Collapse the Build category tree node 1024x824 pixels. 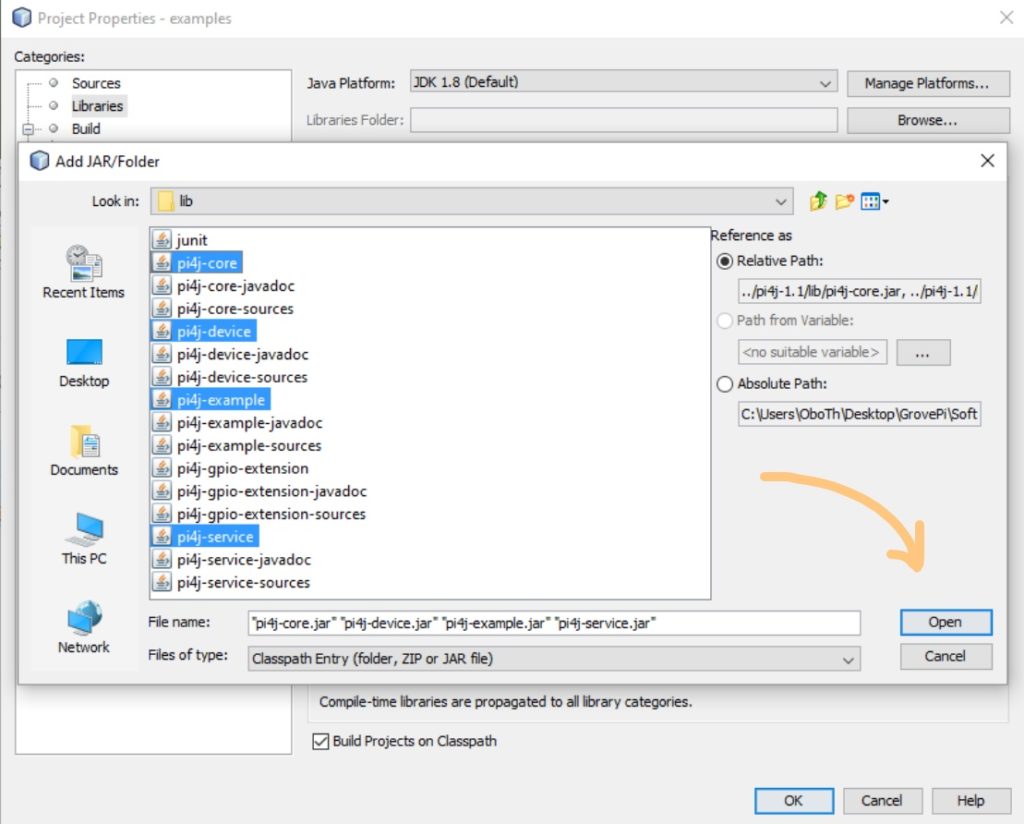coord(27,129)
